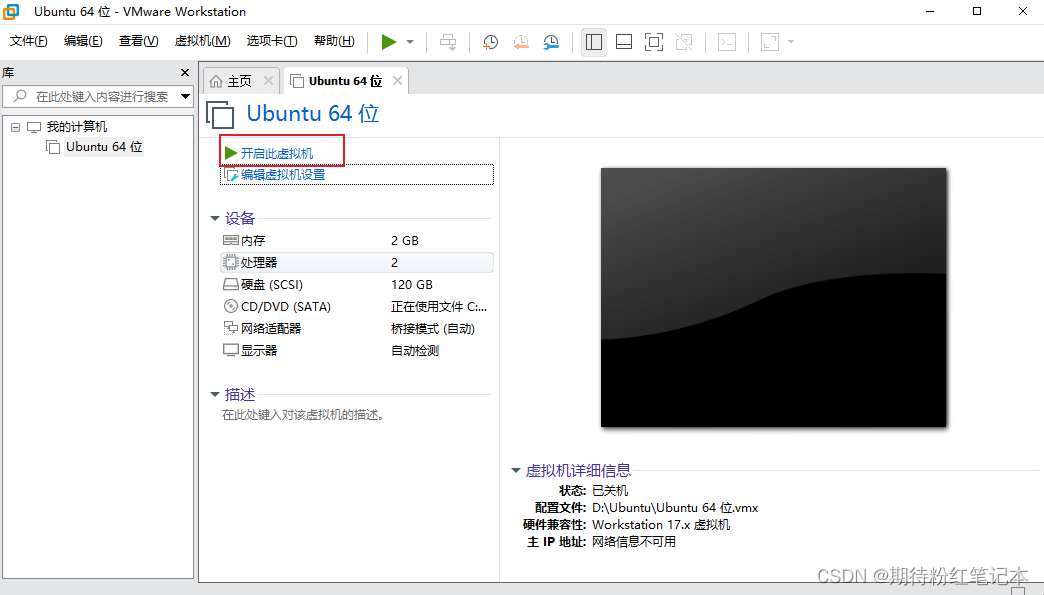This screenshot has height=595, width=1044.
Task: Open the library search filter dropdown arrow
Action: click(x=186, y=97)
